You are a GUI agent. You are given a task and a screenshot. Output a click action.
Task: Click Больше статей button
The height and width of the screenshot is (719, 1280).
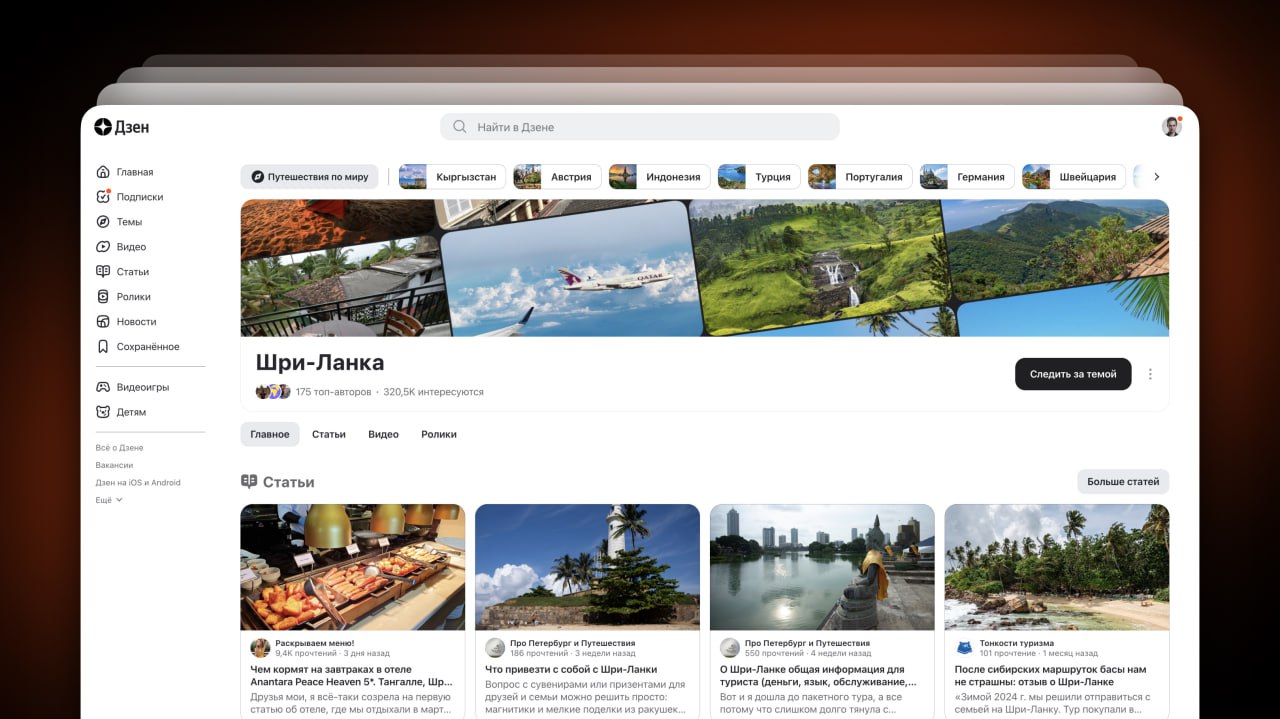pyautogui.click(x=1122, y=482)
